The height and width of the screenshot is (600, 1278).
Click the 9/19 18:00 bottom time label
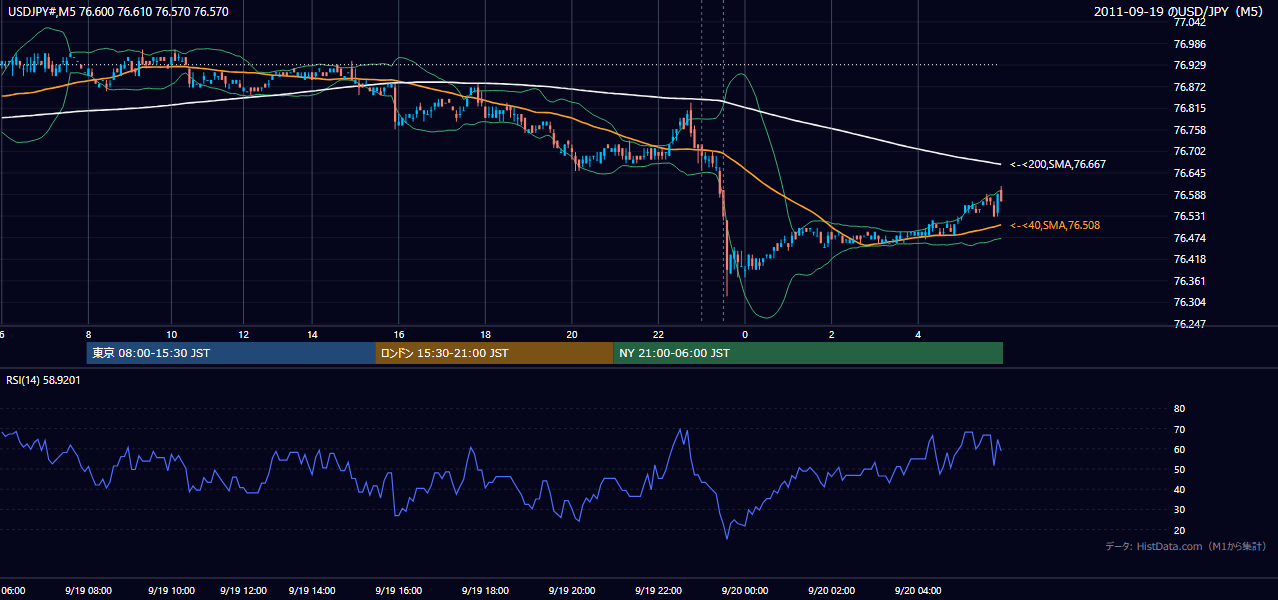click(485, 591)
